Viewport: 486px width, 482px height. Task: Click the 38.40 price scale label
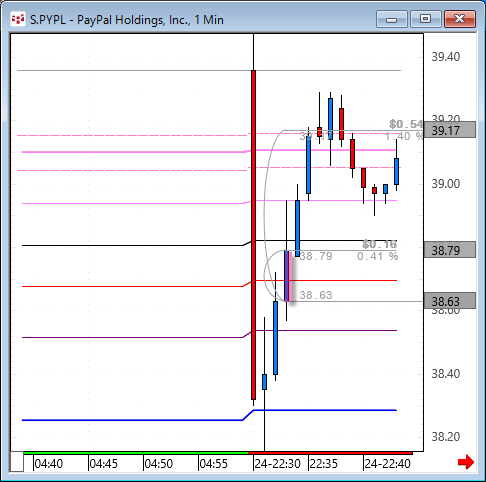click(x=446, y=374)
